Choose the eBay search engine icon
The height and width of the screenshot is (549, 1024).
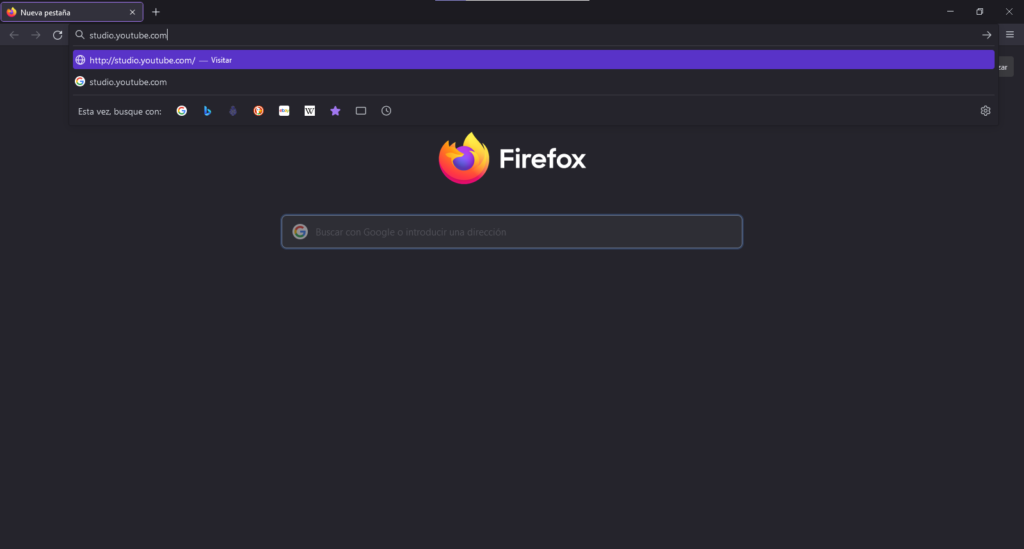click(284, 111)
